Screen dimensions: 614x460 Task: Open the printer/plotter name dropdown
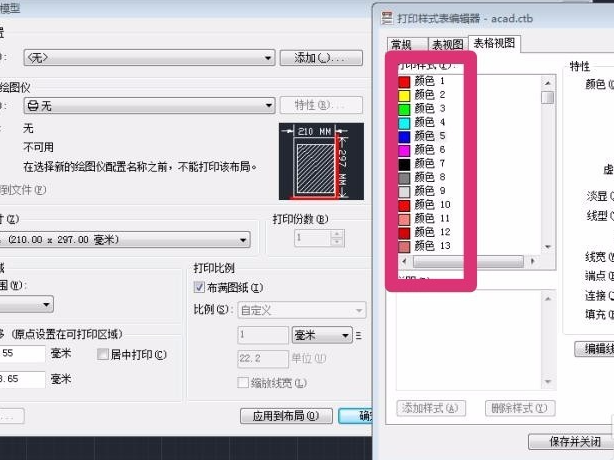(x=149, y=105)
